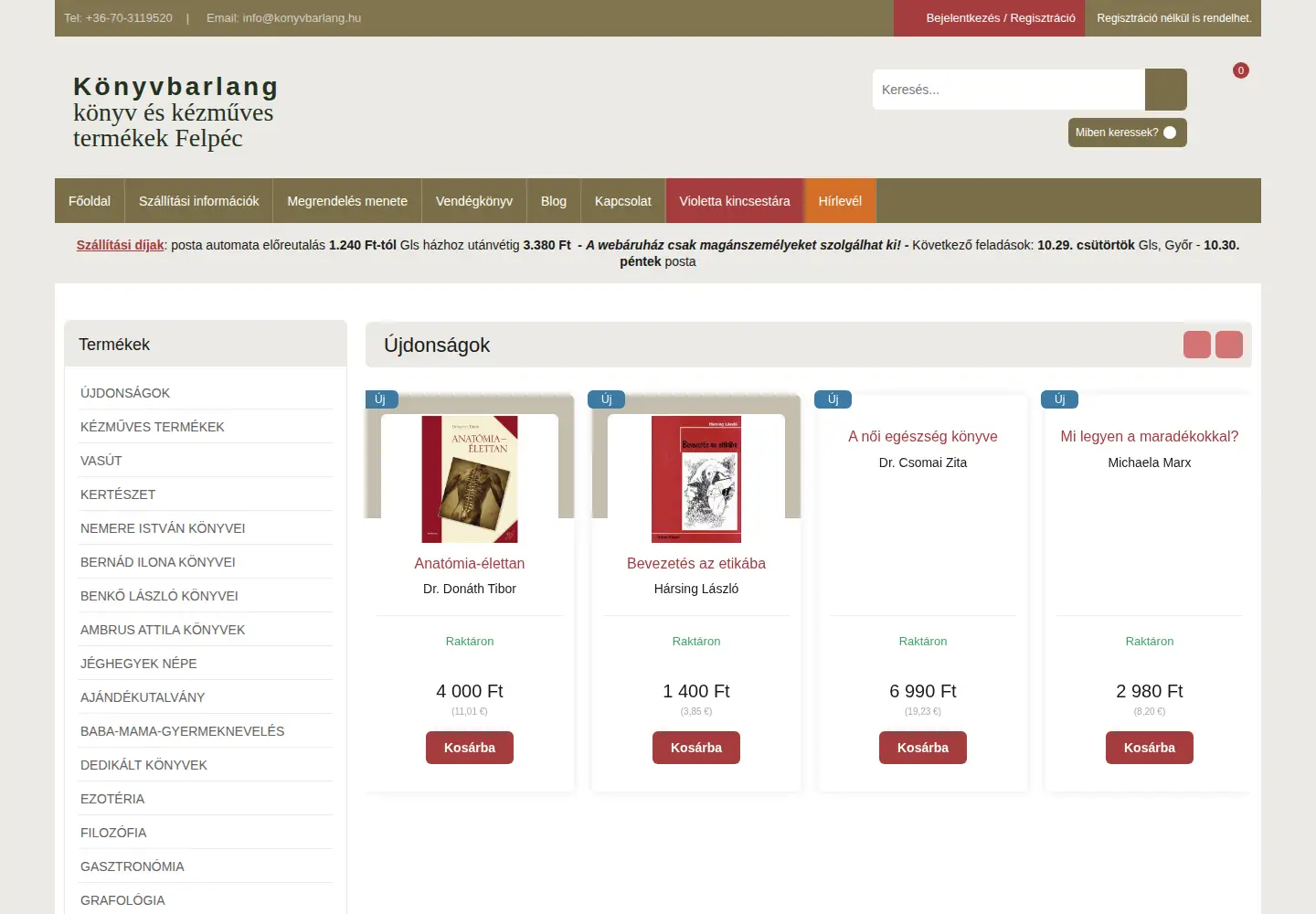Select ÚJDONSÁGOK category in sidebar
1316x914 pixels.
[x=206, y=393]
